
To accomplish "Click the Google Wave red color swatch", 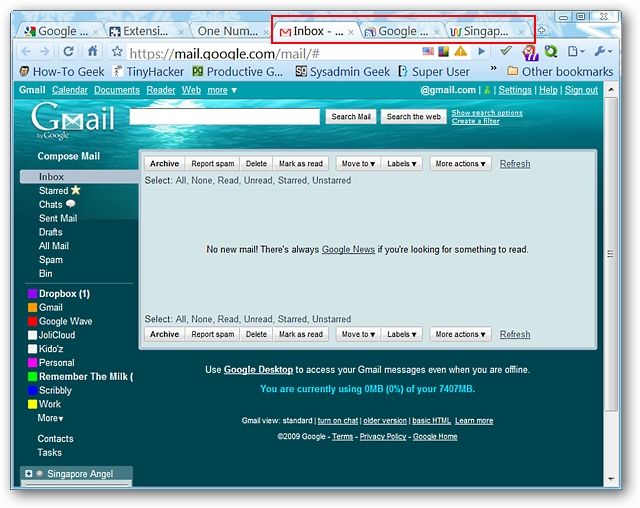I will click(x=32, y=321).
